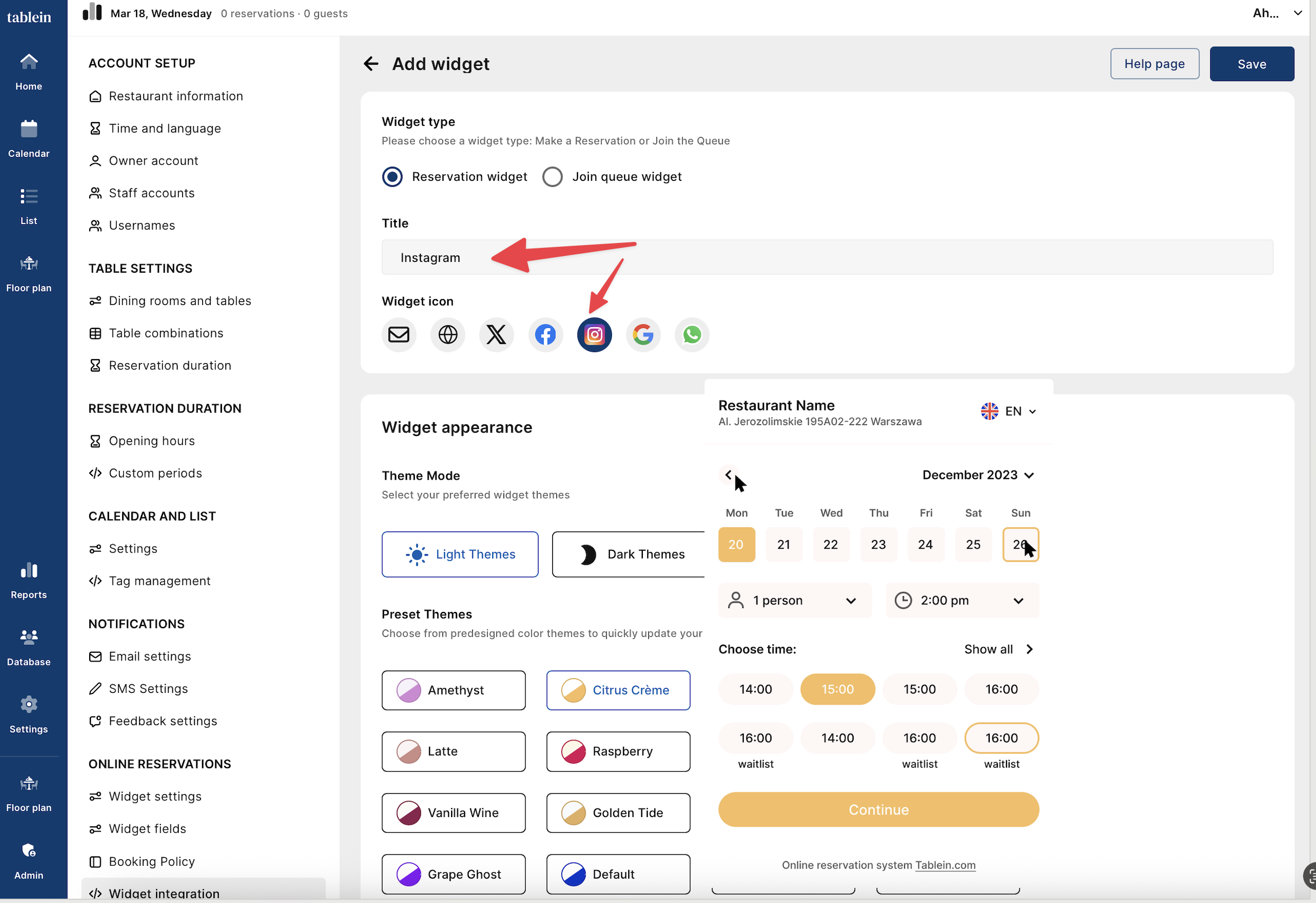Expand the 1 person guest dropdown
The width and height of the screenshot is (1316, 903).
pos(795,600)
